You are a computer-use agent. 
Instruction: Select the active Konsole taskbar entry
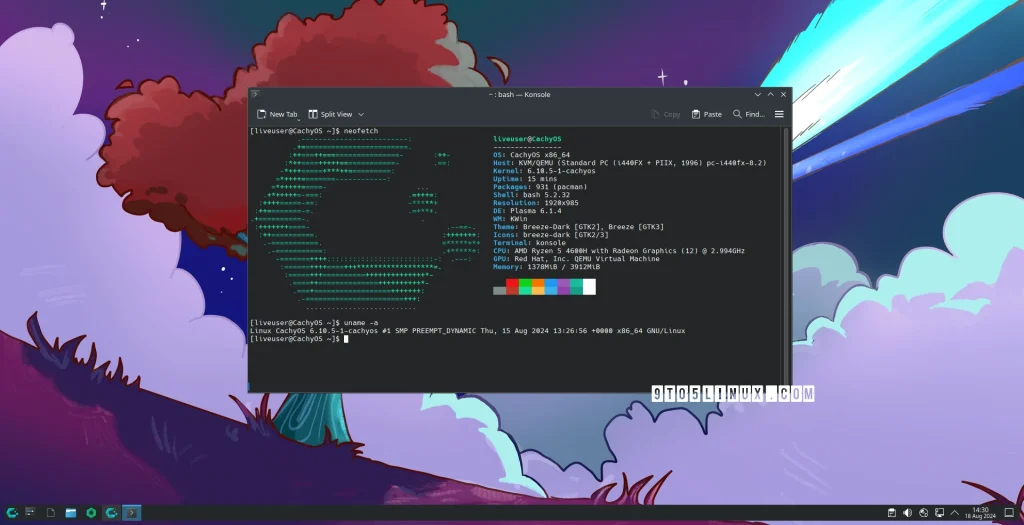[131, 513]
